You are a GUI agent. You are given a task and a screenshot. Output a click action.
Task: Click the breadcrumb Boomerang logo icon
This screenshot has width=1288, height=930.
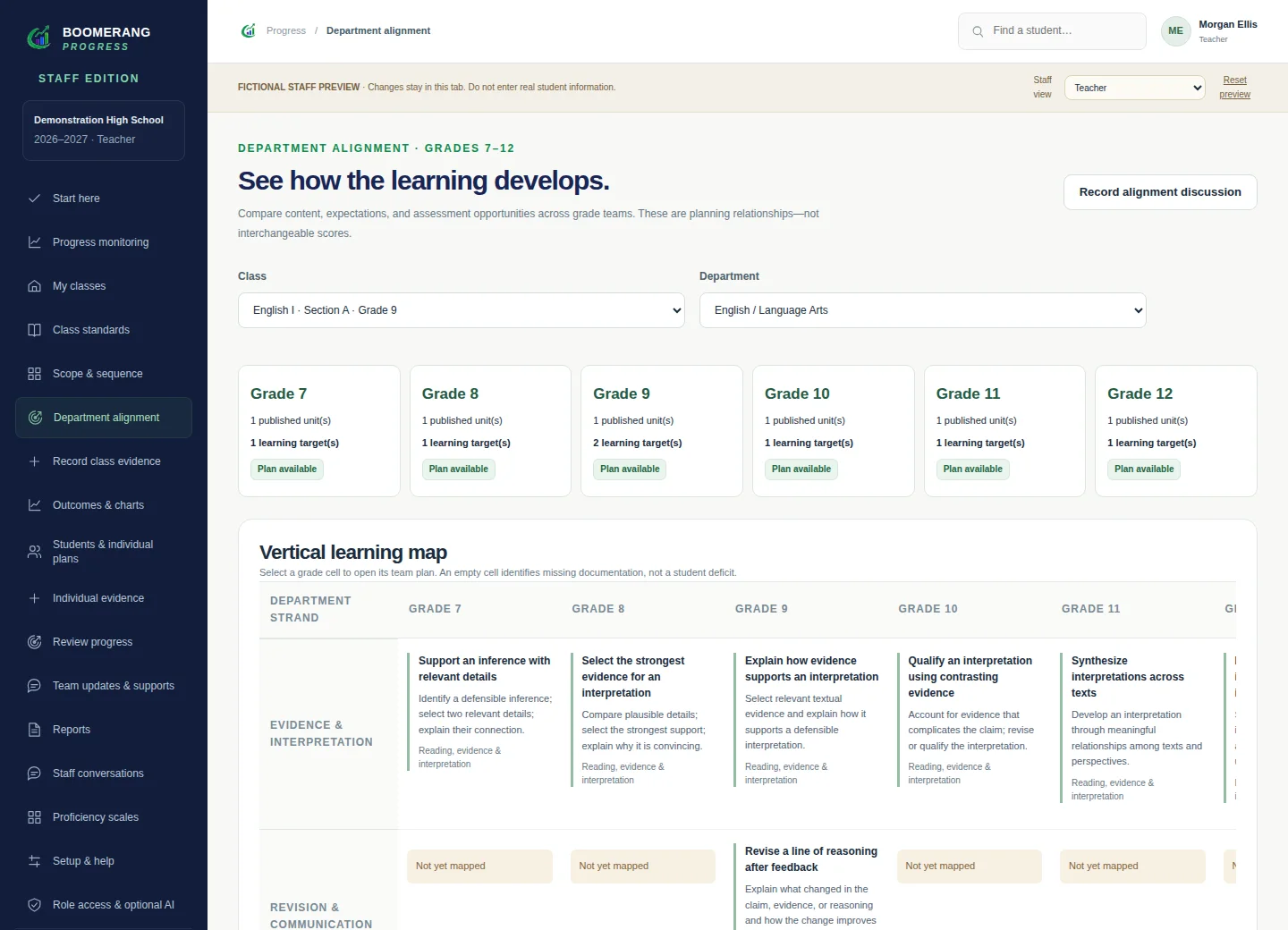[x=249, y=30]
